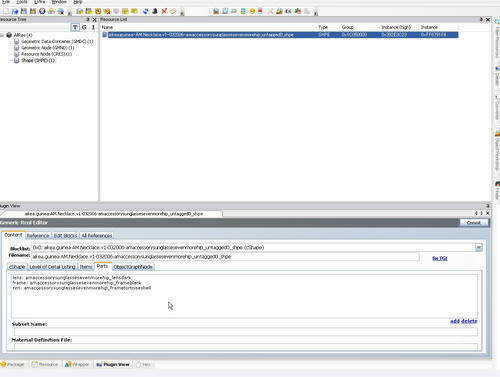Click the Material Definition File input field
The width and height of the screenshot is (500, 377).
click(246, 347)
